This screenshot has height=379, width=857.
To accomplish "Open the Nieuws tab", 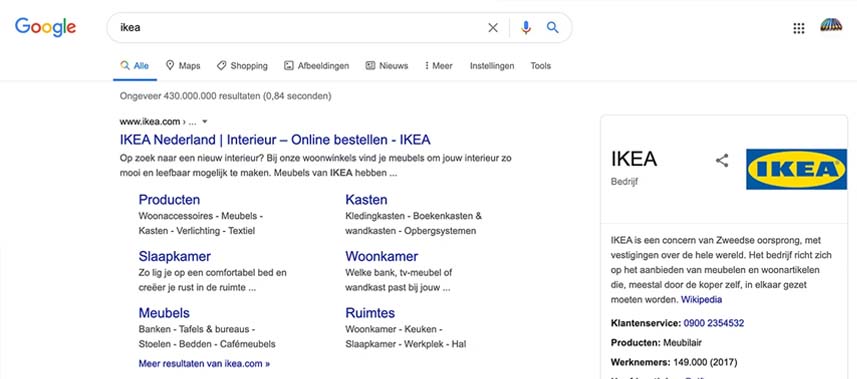I will pos(386,66).
